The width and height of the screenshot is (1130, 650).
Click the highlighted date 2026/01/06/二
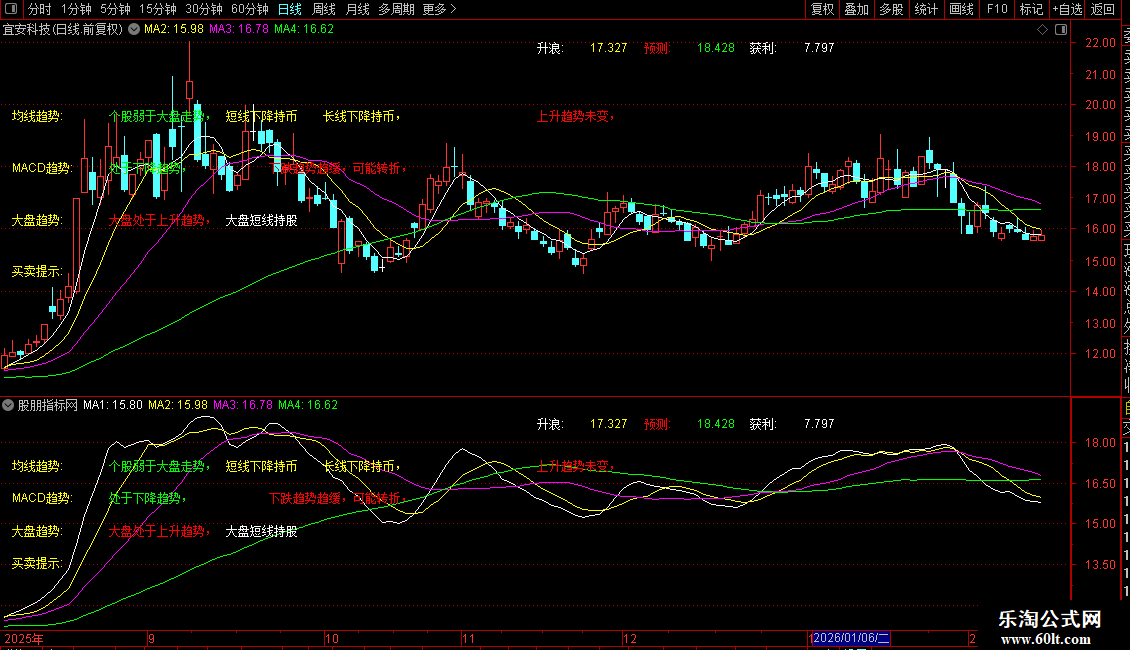pyautogui.click(x=850, y=638)
